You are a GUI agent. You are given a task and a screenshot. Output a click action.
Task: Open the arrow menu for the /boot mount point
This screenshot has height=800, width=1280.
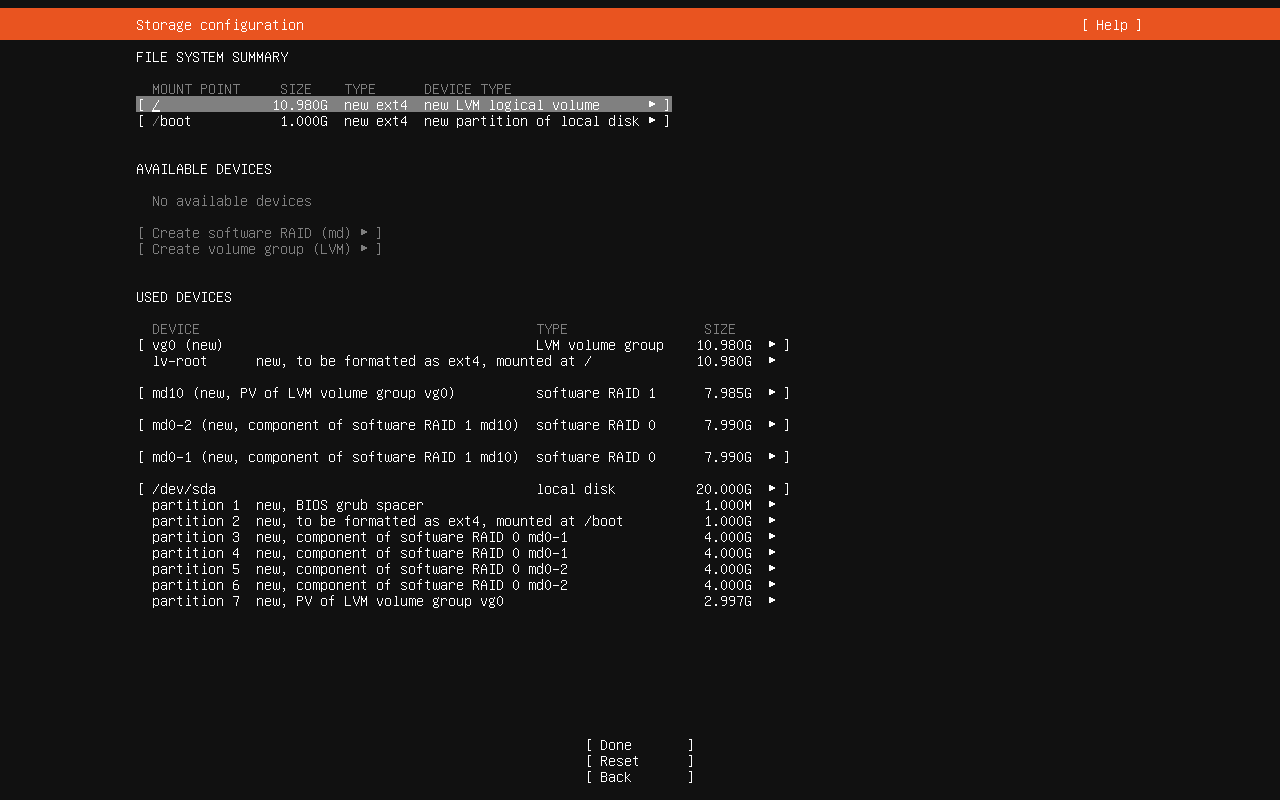pyautogui.click(x=652, y=121)
